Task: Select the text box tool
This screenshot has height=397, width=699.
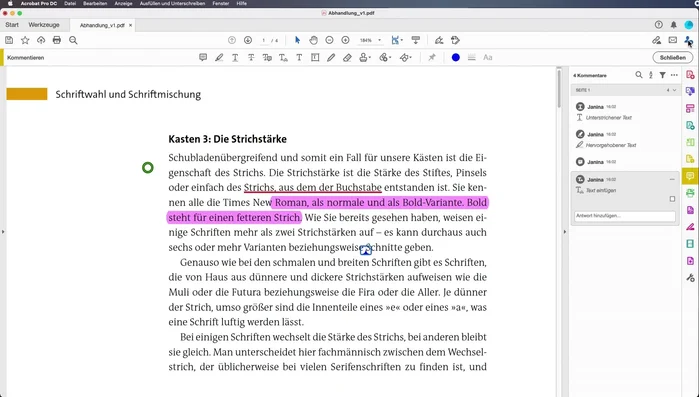Action: tap(315, 57)
